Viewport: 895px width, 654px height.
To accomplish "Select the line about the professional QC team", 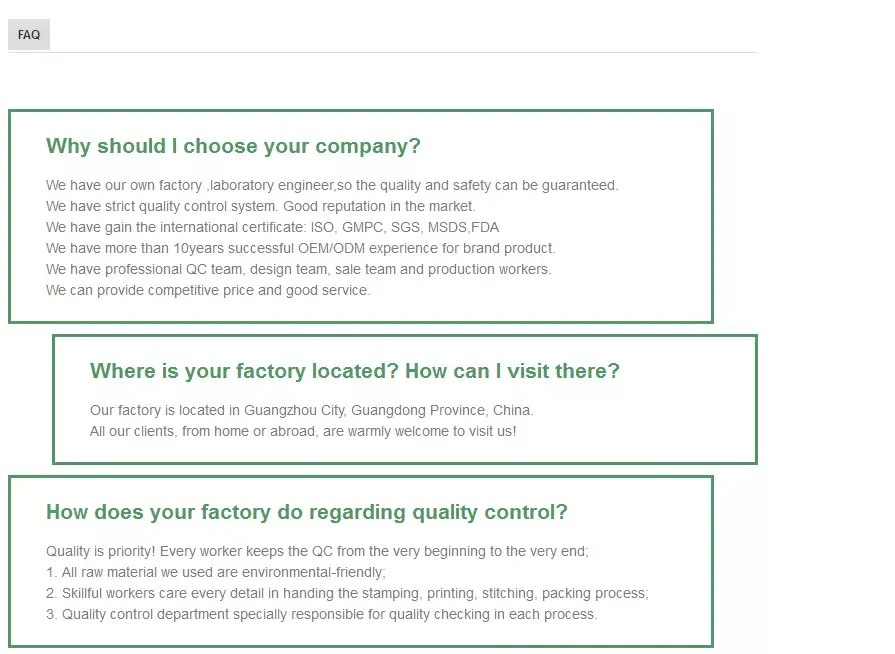I will click(x=298, y=269).
